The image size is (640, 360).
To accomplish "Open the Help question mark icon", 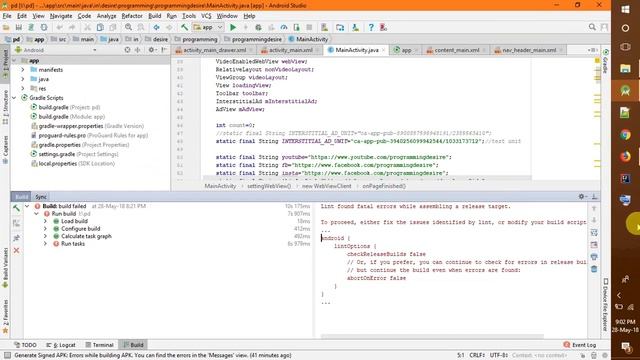I will click(371, 27).
